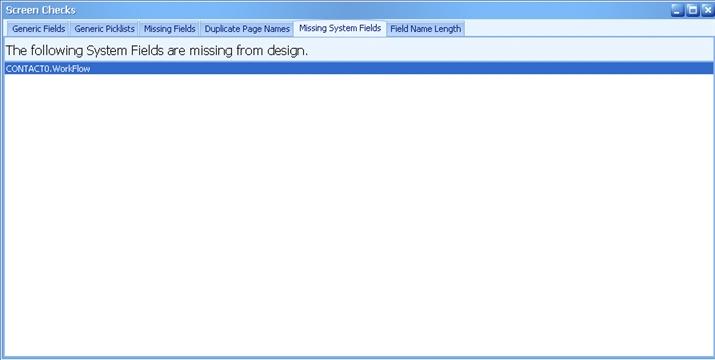Select the CONTACT0.WorkFlow list row
This screenshot has height=360, width=715.
pyautogui.click(x=358, y=68)
